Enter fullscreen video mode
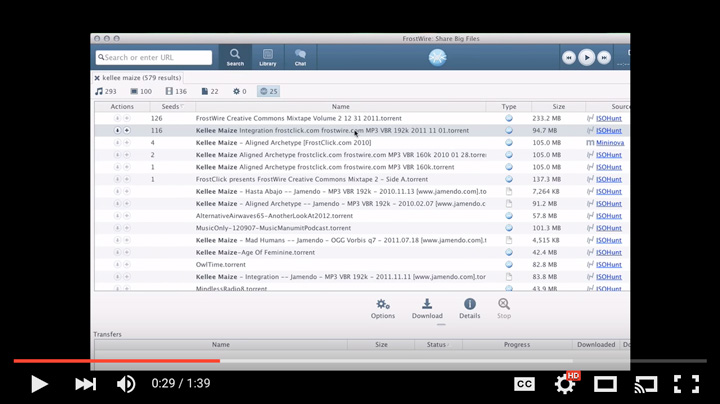The width and height of the screenshot is (720, 404). click(686, 384)
